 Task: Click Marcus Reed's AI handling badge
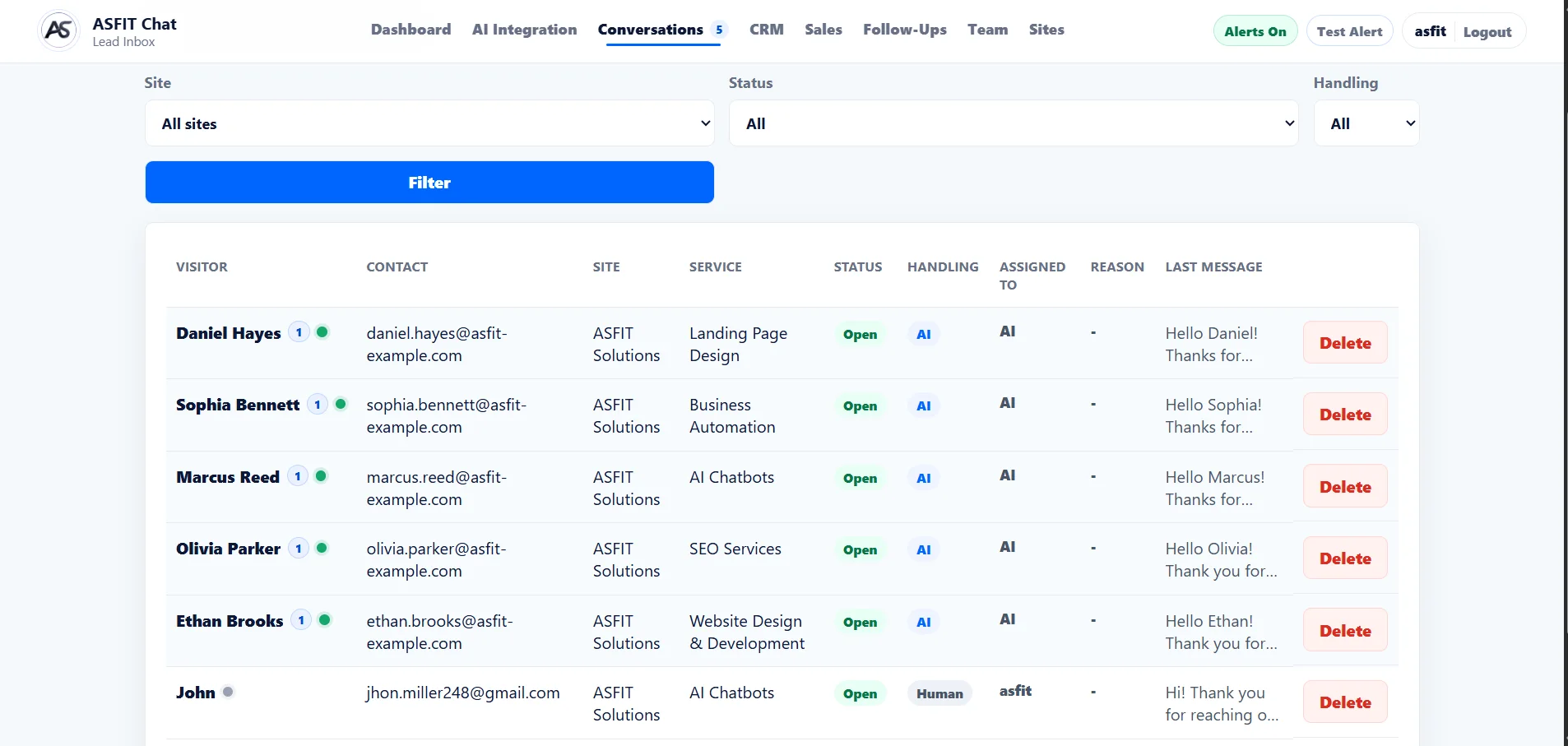click(924, 478)
